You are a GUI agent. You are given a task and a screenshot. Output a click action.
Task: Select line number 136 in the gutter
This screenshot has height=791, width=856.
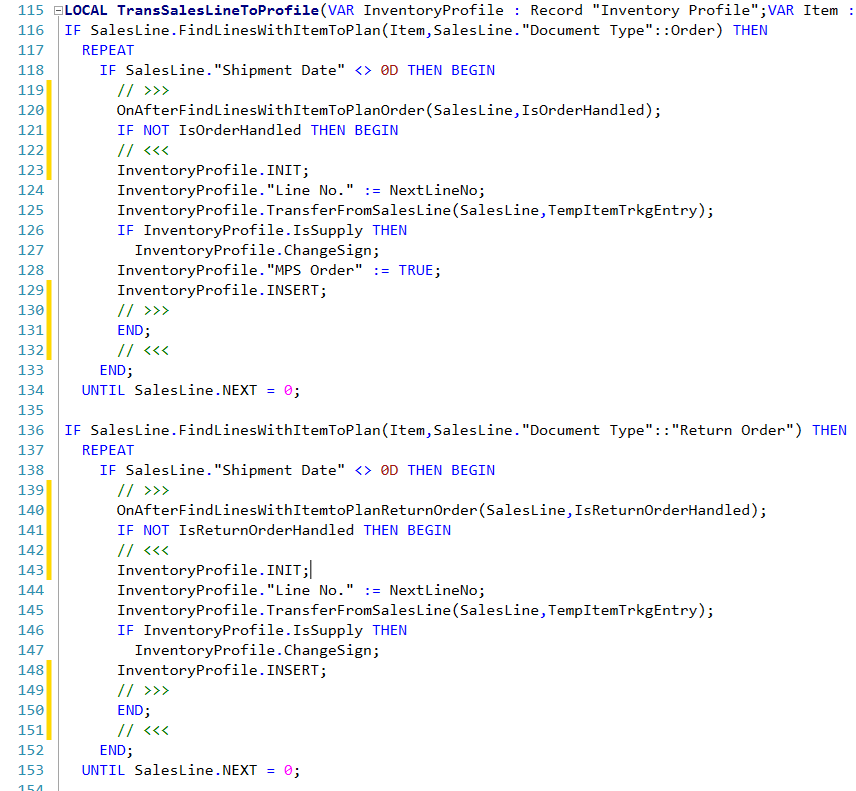(31, 430)
